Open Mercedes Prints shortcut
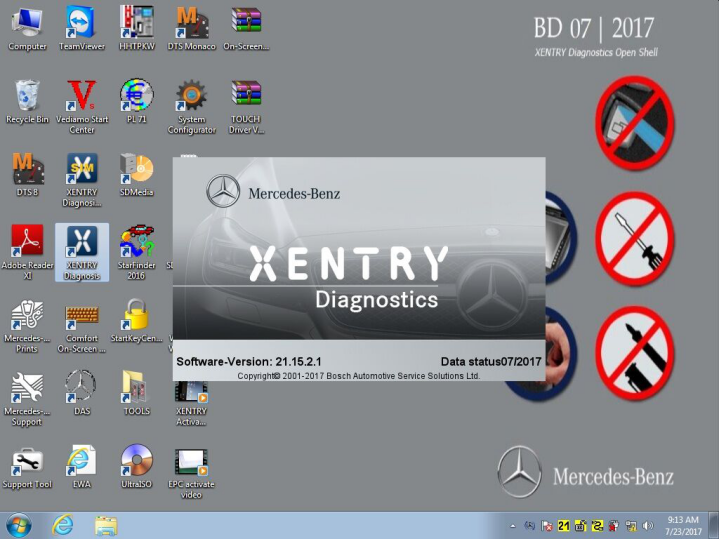Image resolution: width=719 pixels, height=539 pixels. click(27, 326)
